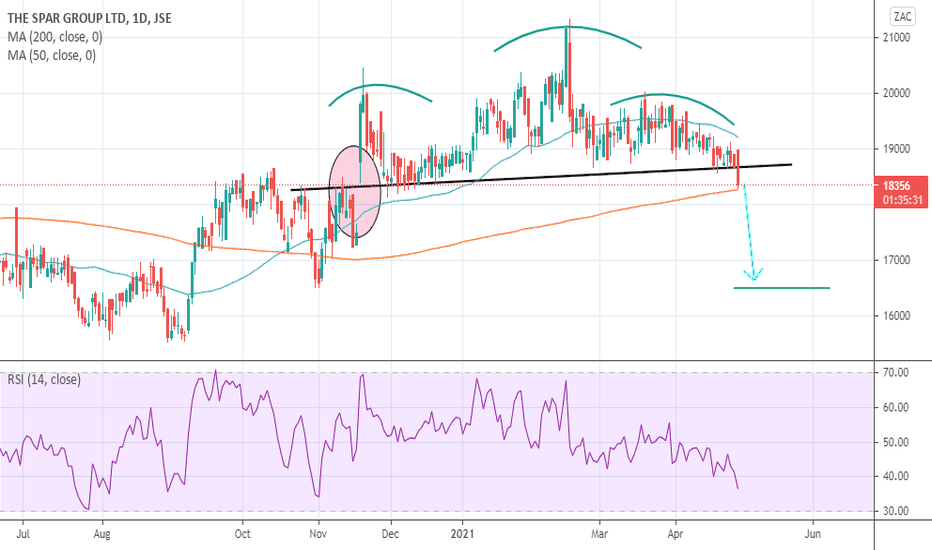Click the 17000 price axis label
Screen dimensions: 932x550
pos(896,260)
